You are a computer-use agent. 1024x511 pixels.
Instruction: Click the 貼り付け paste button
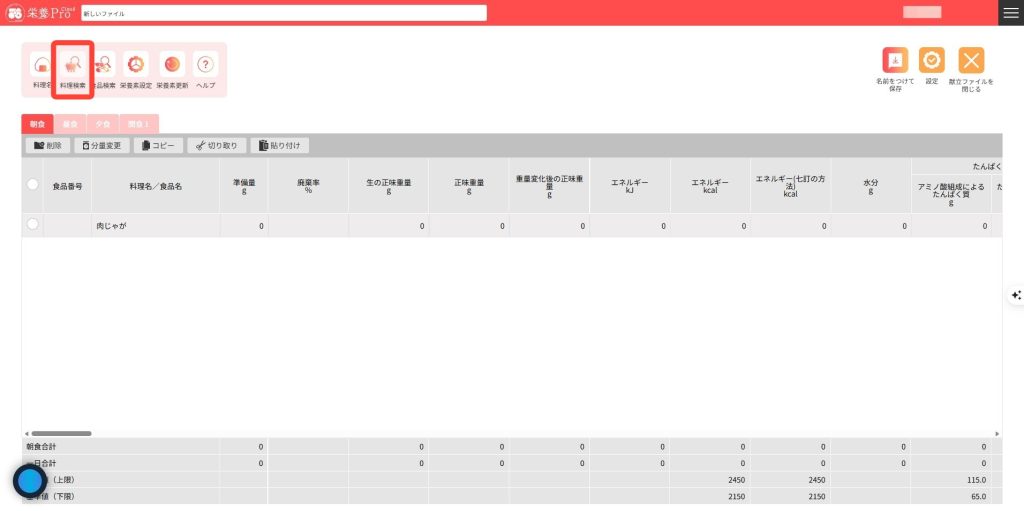pos(279,145)
